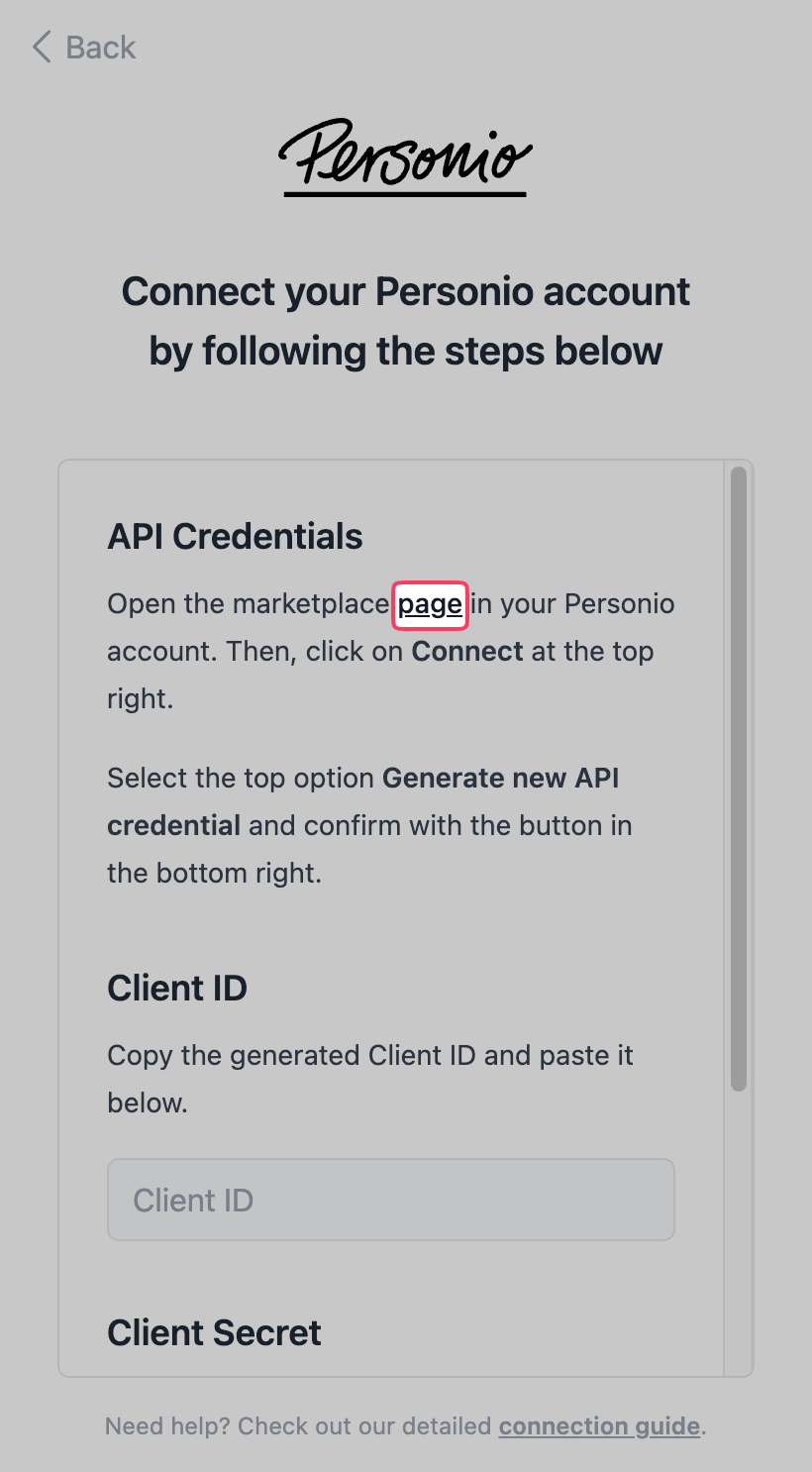Click the "Client Secret" section heading
Image resolution: width=812 pixels, height=1472 pixels.
(x=214, y=1332)
